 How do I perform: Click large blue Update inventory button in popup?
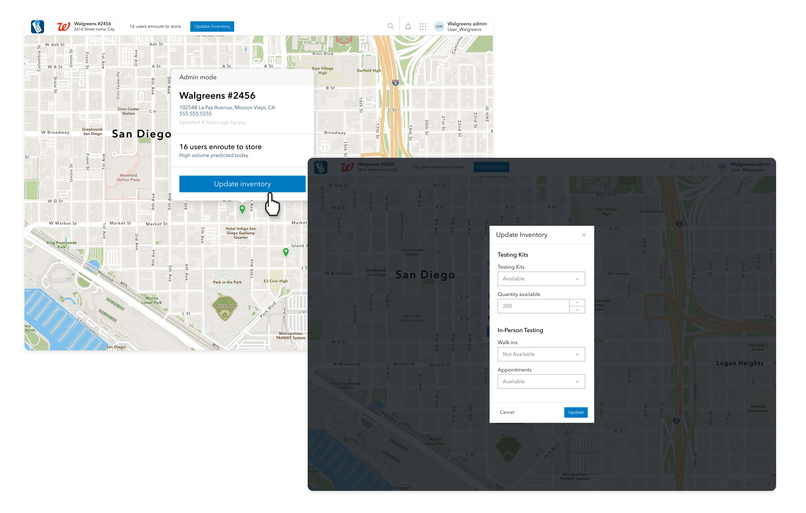pyautogui.click(x=242, y=184)
